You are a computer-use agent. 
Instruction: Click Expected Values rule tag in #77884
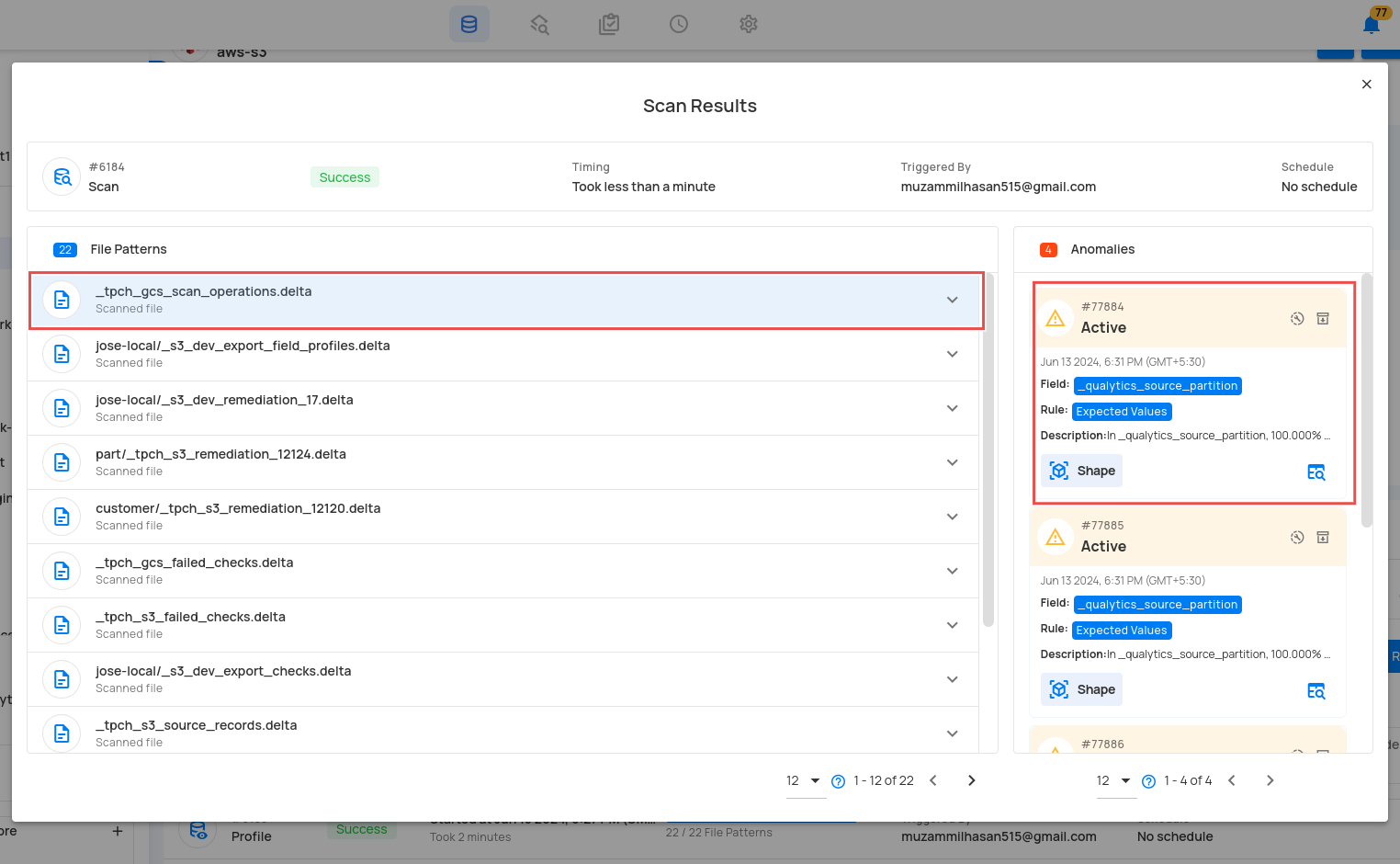1122,412
